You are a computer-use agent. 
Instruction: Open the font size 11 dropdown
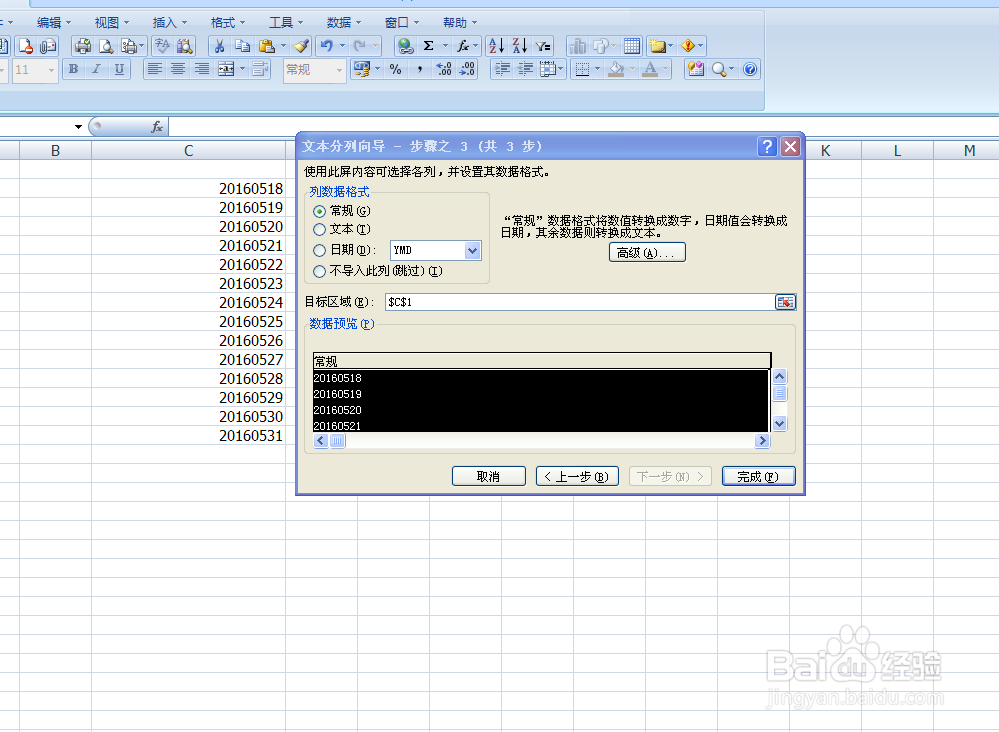[52, 69]
